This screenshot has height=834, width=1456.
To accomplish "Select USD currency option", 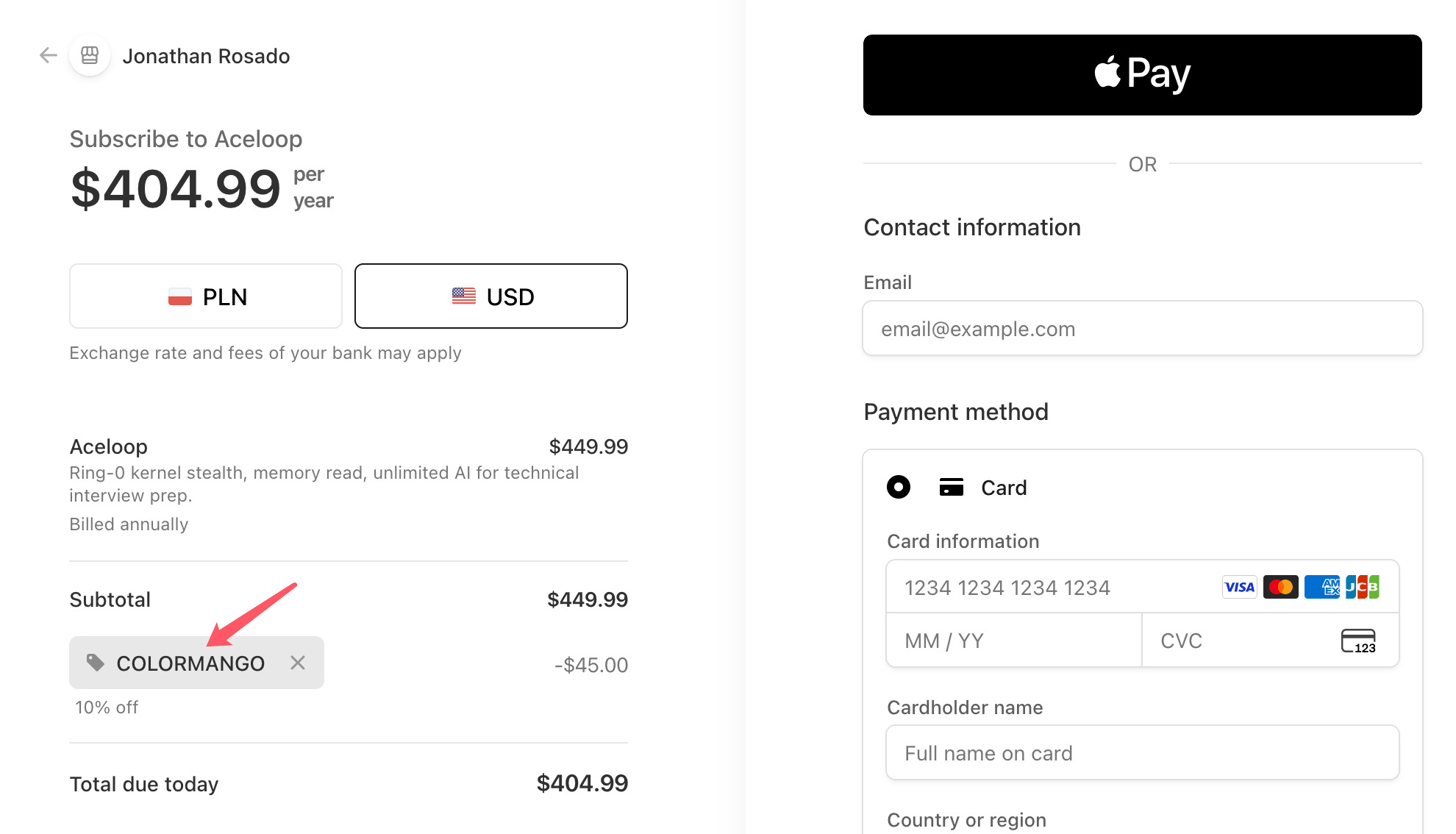I will pos(491,296).
